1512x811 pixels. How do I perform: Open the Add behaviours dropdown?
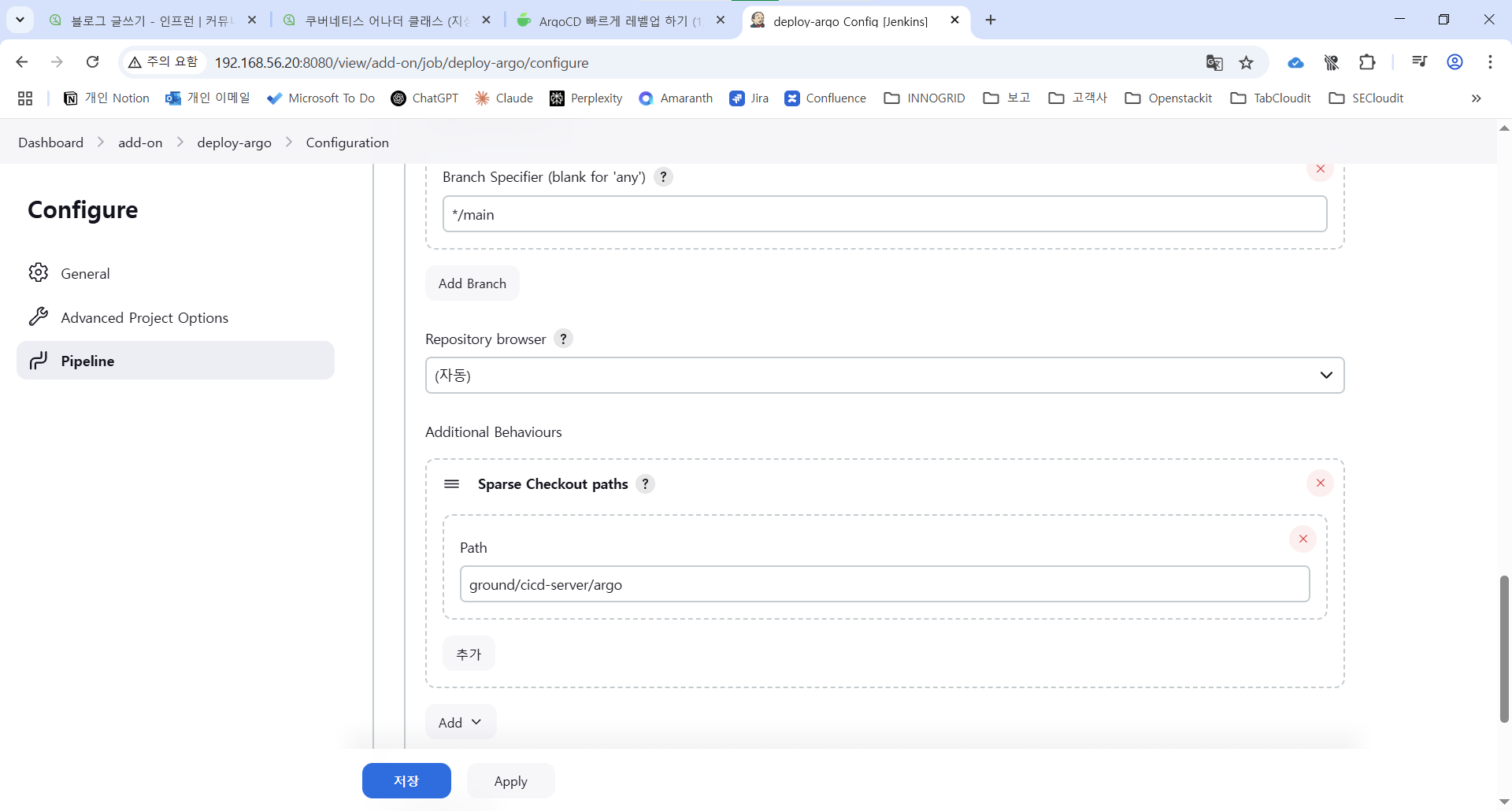pyautogui.click(x=461, y=722)
